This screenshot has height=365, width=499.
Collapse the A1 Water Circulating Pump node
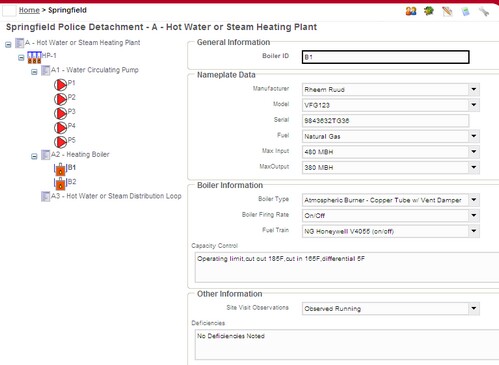(34, 72)
